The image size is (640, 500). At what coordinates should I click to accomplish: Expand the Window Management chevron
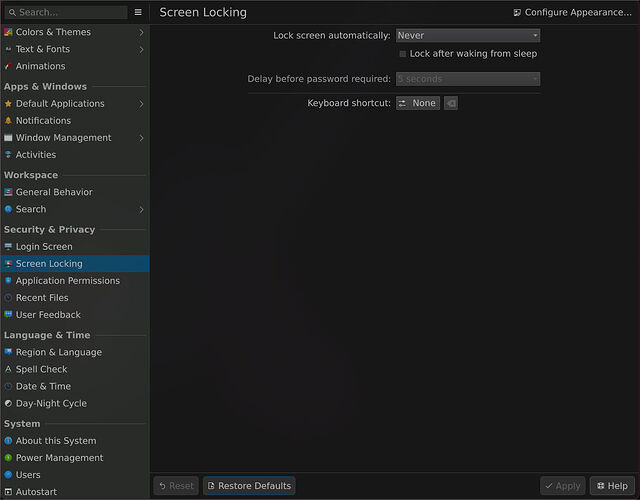click(141, 138)
